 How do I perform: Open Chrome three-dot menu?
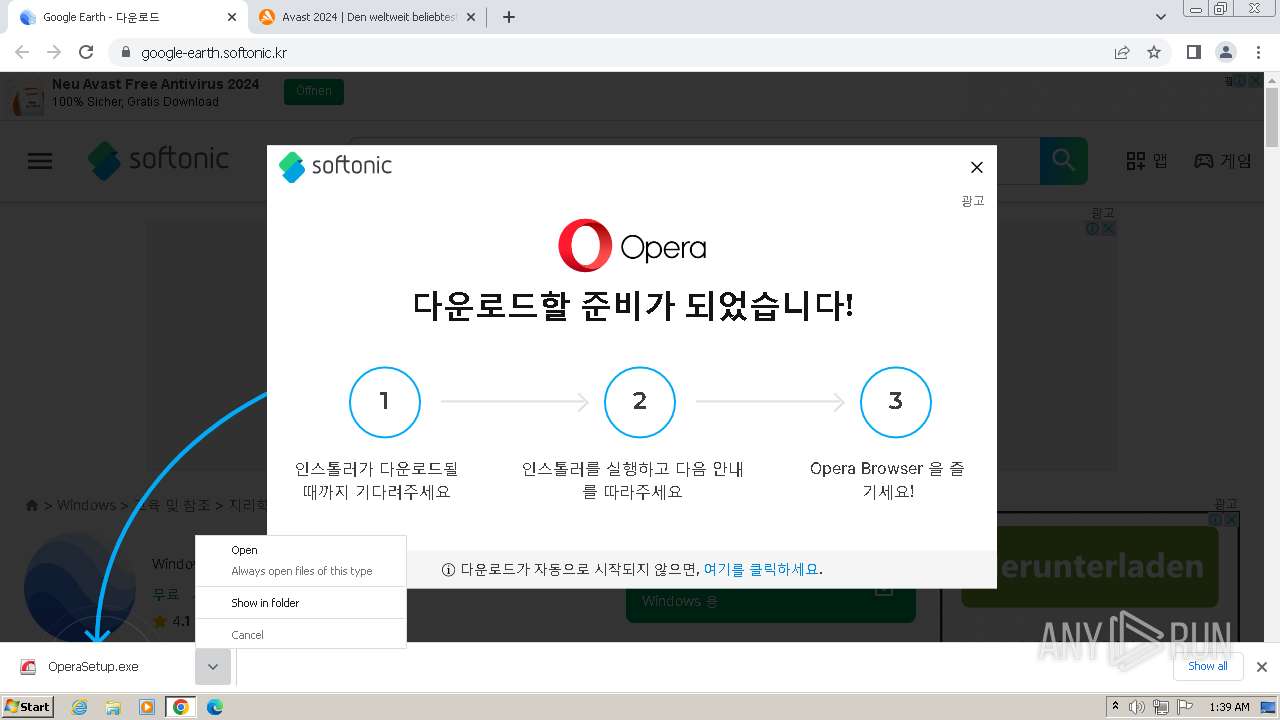pos(1258,52)
